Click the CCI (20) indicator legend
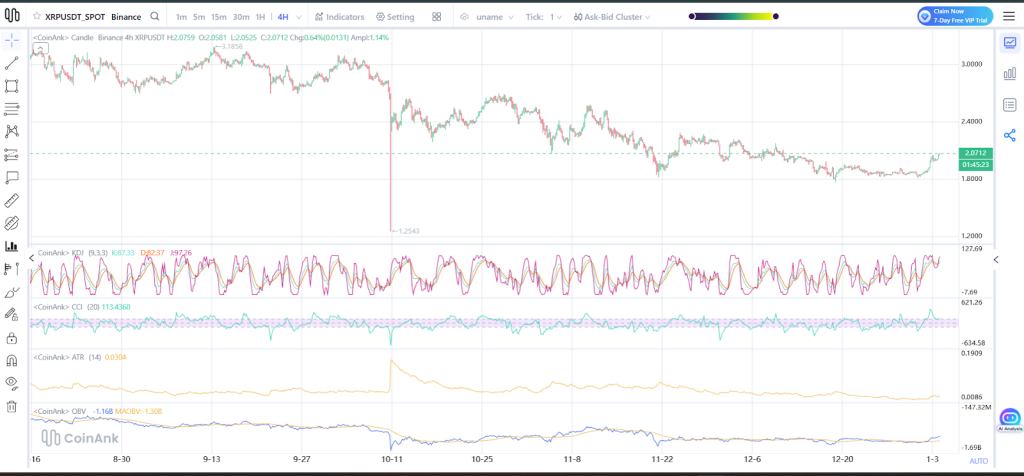This screenshot has height=476, width=1024. pyautogui.click(x=82, y=307)
